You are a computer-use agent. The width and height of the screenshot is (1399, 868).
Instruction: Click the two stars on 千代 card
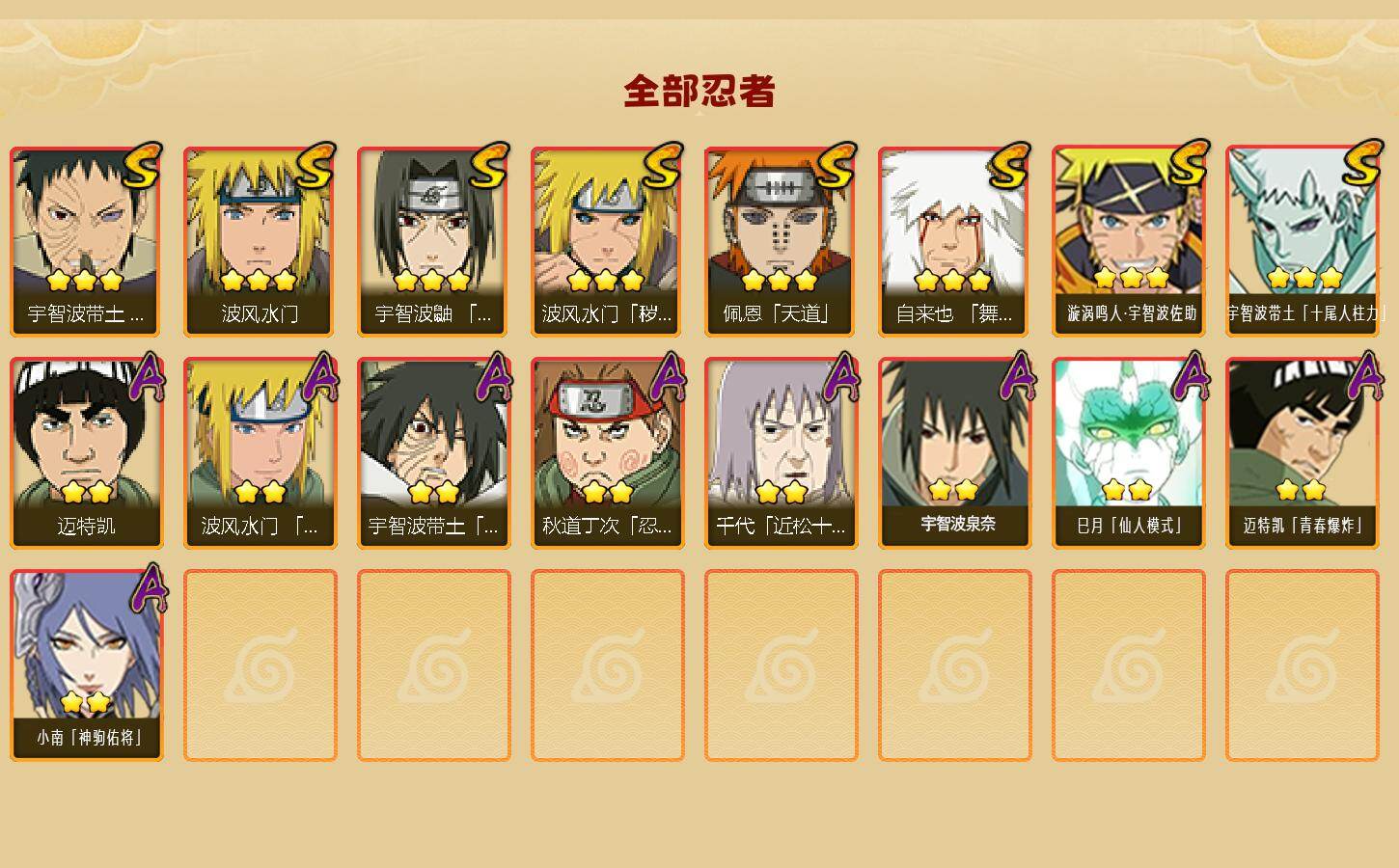pyautogui.click(x=782, y=492)
